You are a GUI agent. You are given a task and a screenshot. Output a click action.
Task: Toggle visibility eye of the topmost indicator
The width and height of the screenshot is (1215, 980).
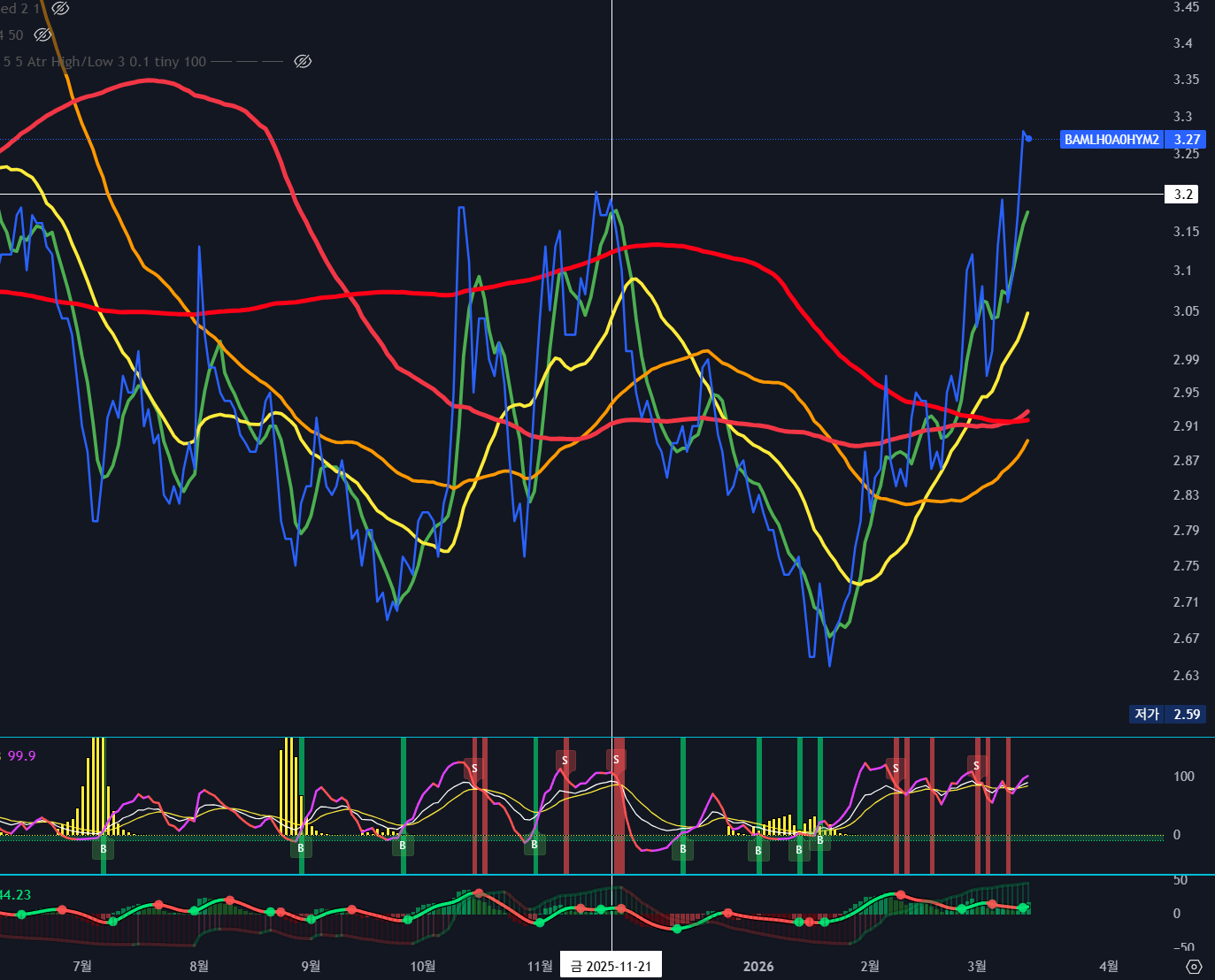tap(60, 8)
